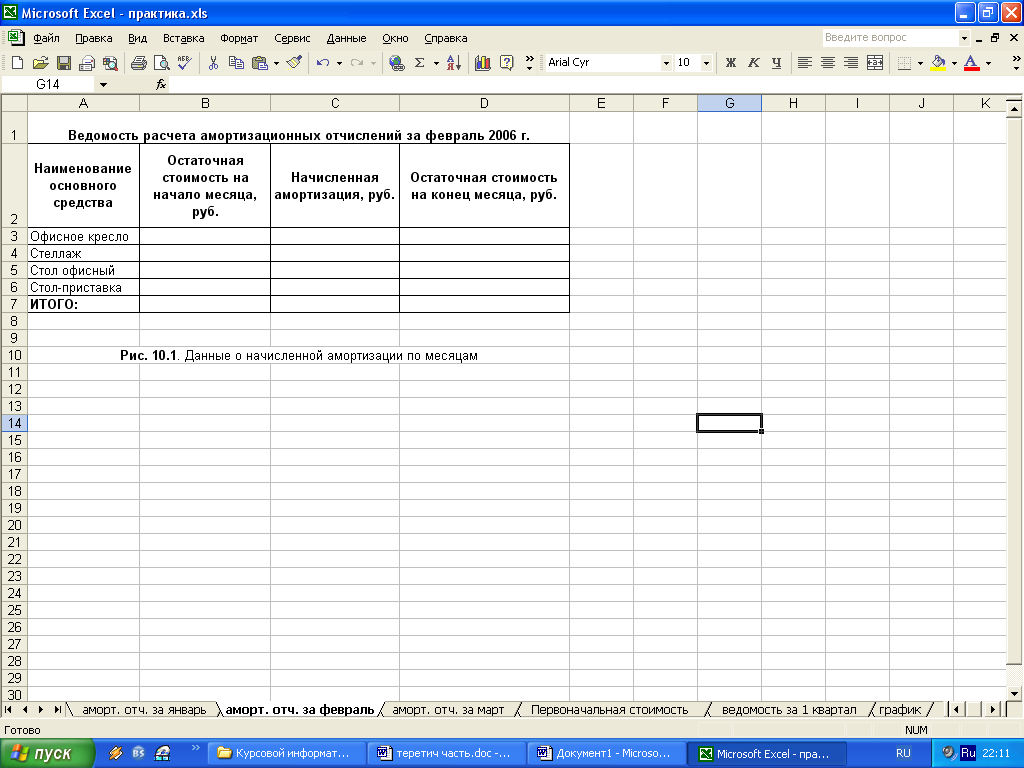Screen dimensions: 1024x768
Task: Activate the Format Painter brush
Action: [295, 63]
